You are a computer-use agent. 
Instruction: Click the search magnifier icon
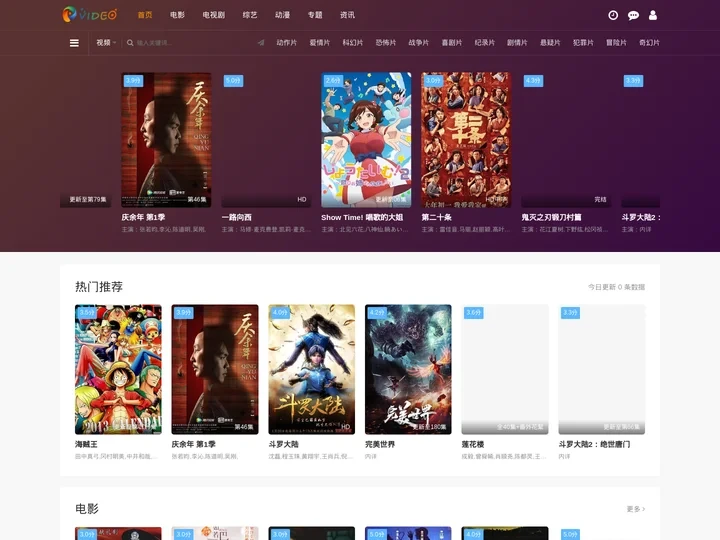pos(130,43)
